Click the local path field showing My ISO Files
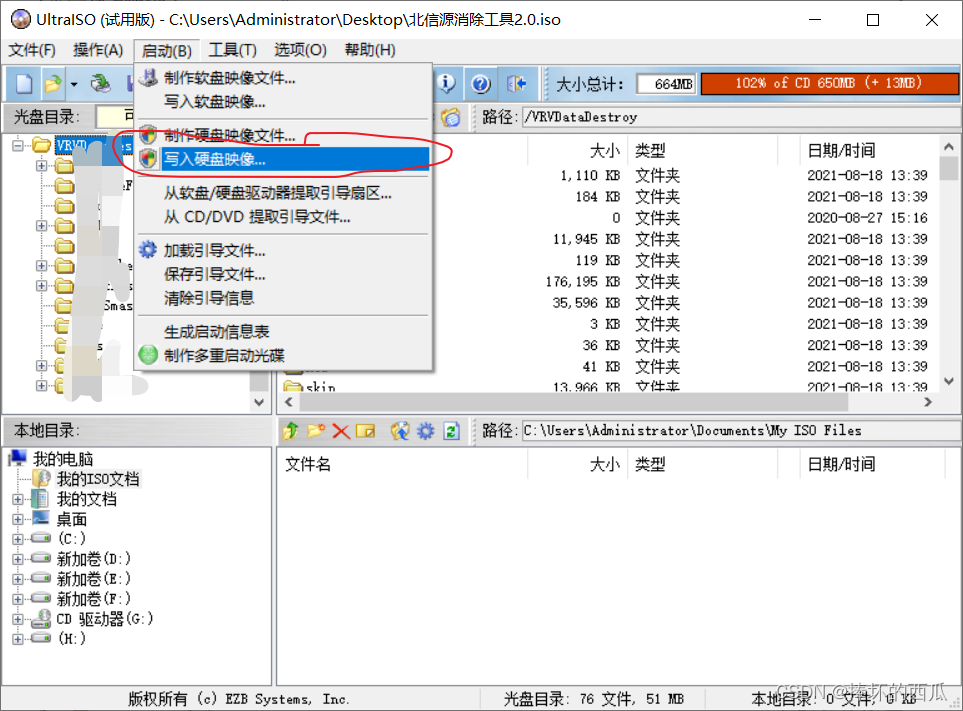The height and width of the screenshot is (711, 963). (741, 430)
